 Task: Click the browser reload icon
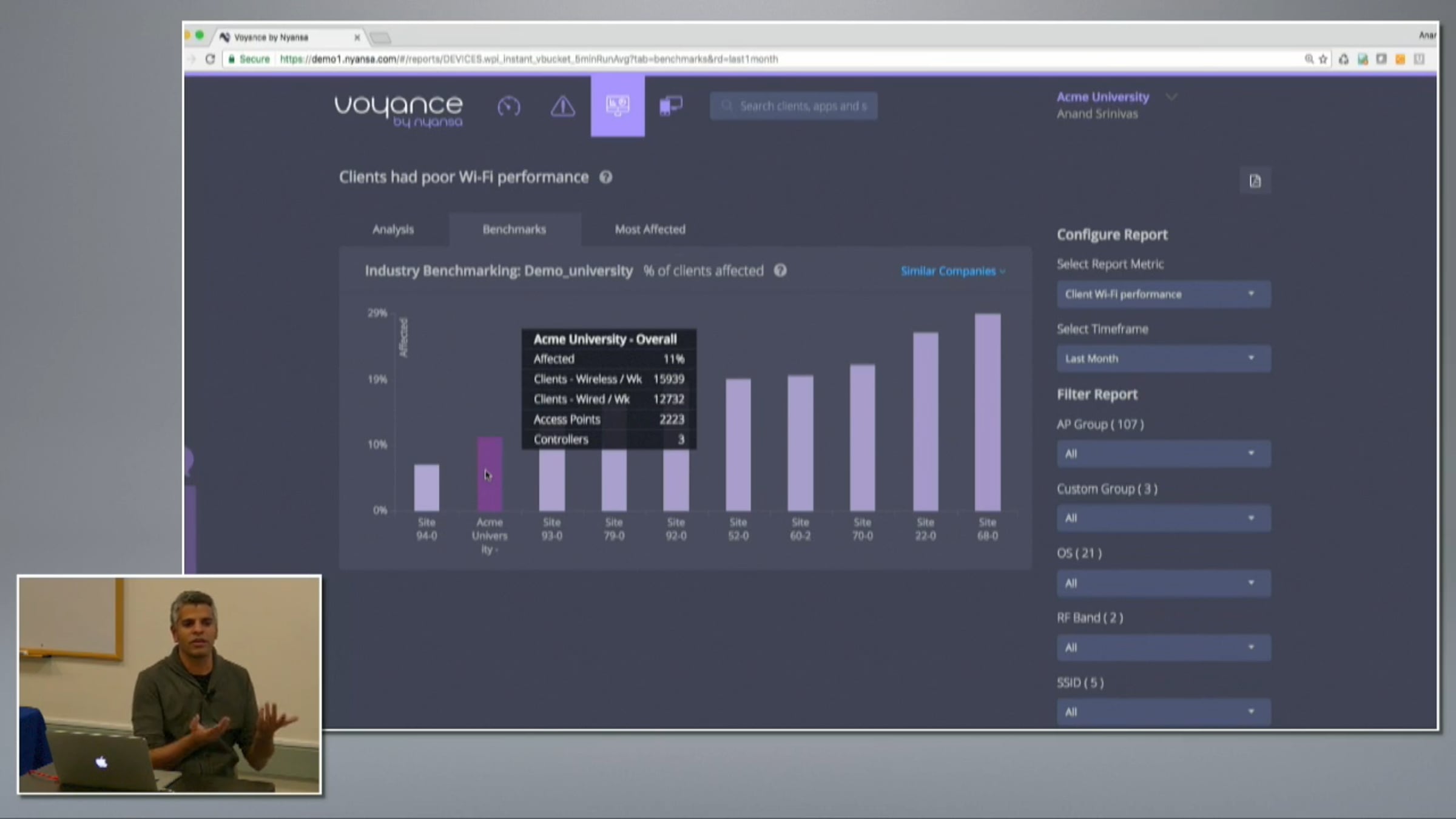pos(210,59)
